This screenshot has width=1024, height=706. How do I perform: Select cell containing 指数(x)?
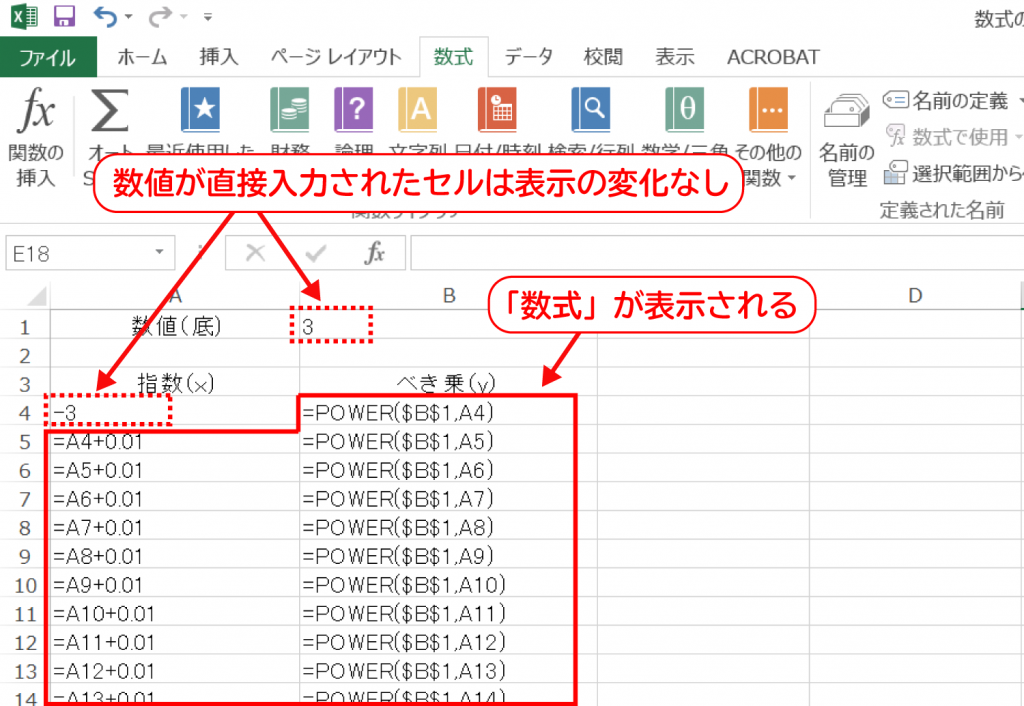[x=175, y=383]
